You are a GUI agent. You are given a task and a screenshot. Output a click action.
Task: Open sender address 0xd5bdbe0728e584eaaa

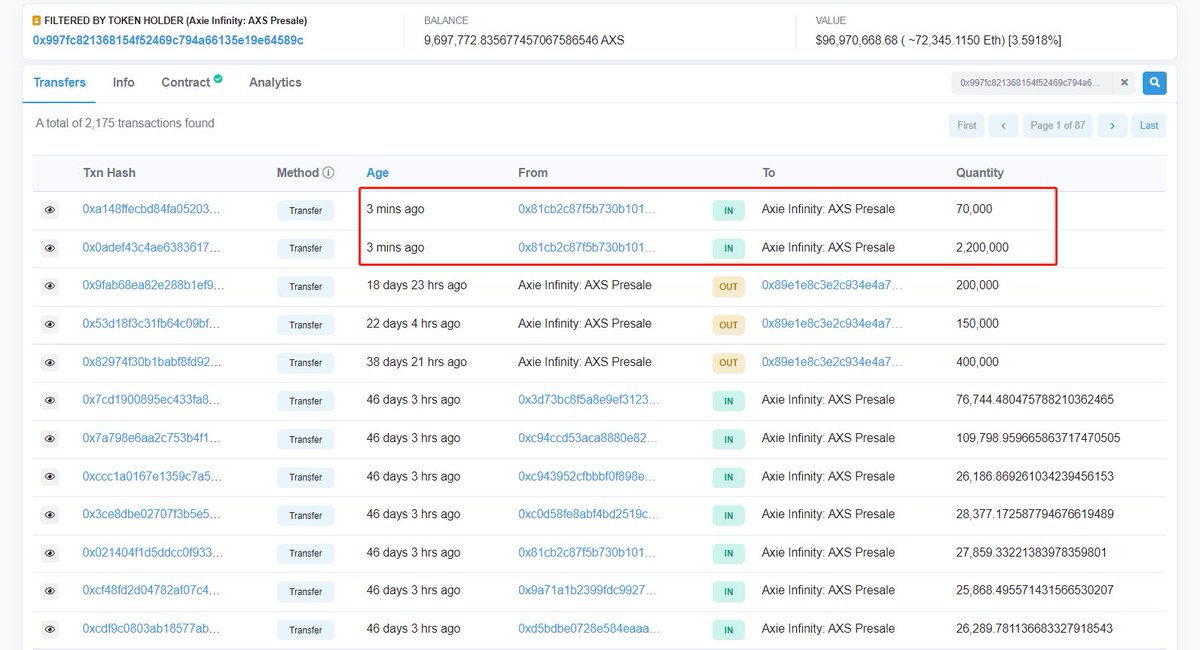[589, 629]
